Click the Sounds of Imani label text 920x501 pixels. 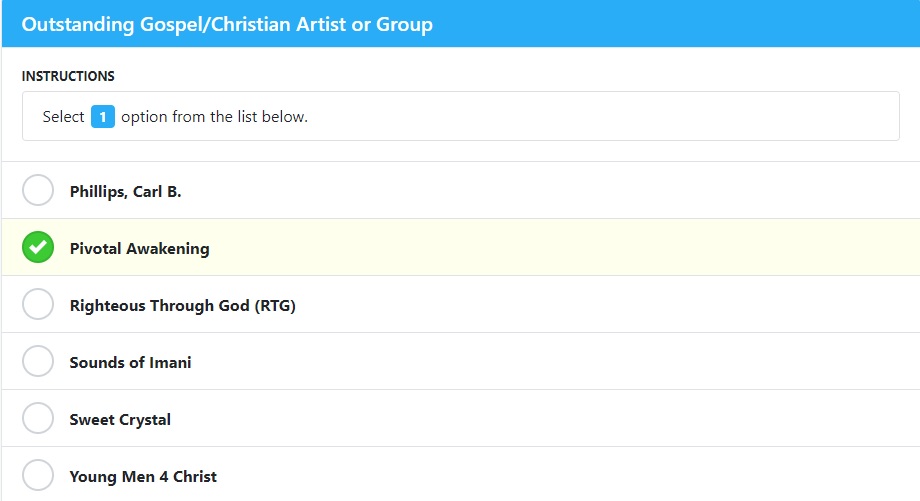[x=130, y=363]
